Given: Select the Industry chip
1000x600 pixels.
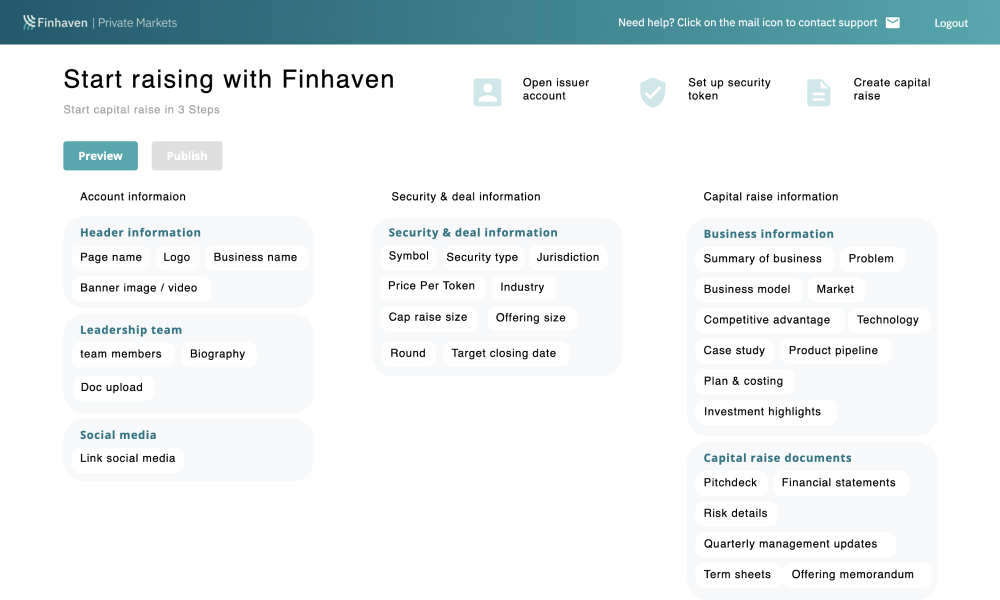Looking at the screenshot, I should (x=522, y=288).
